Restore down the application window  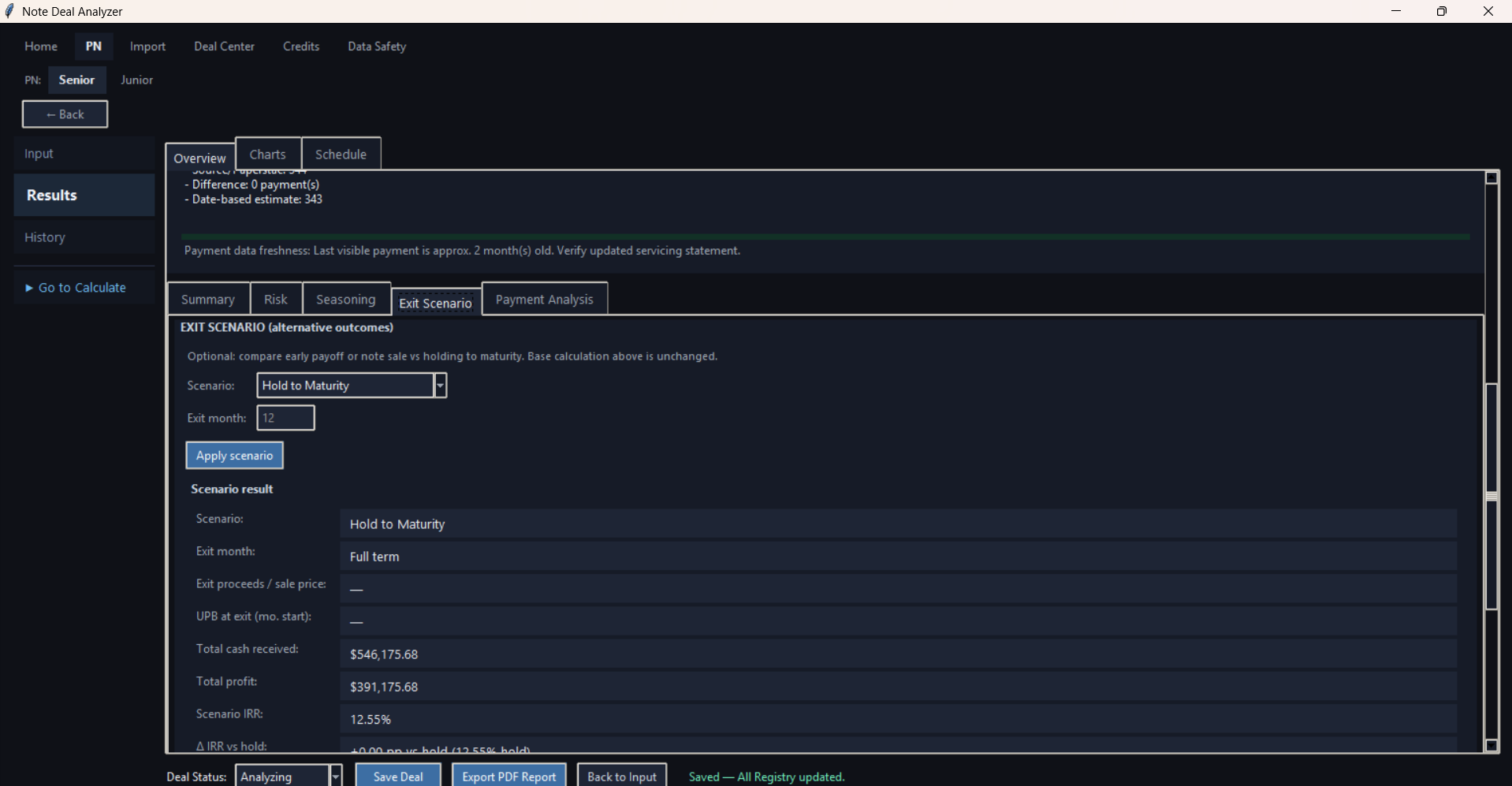point(1442,11)
